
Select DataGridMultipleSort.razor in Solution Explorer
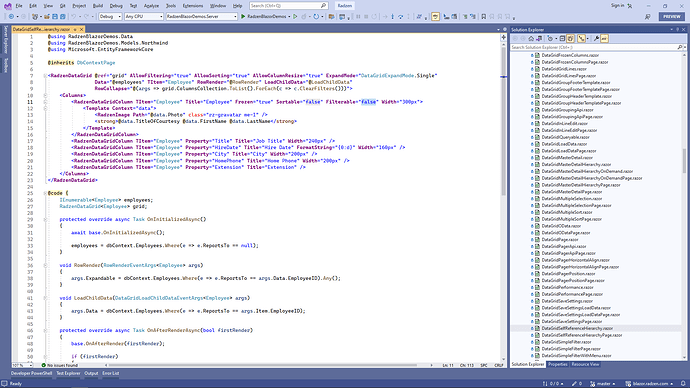(x=567, y=212)
